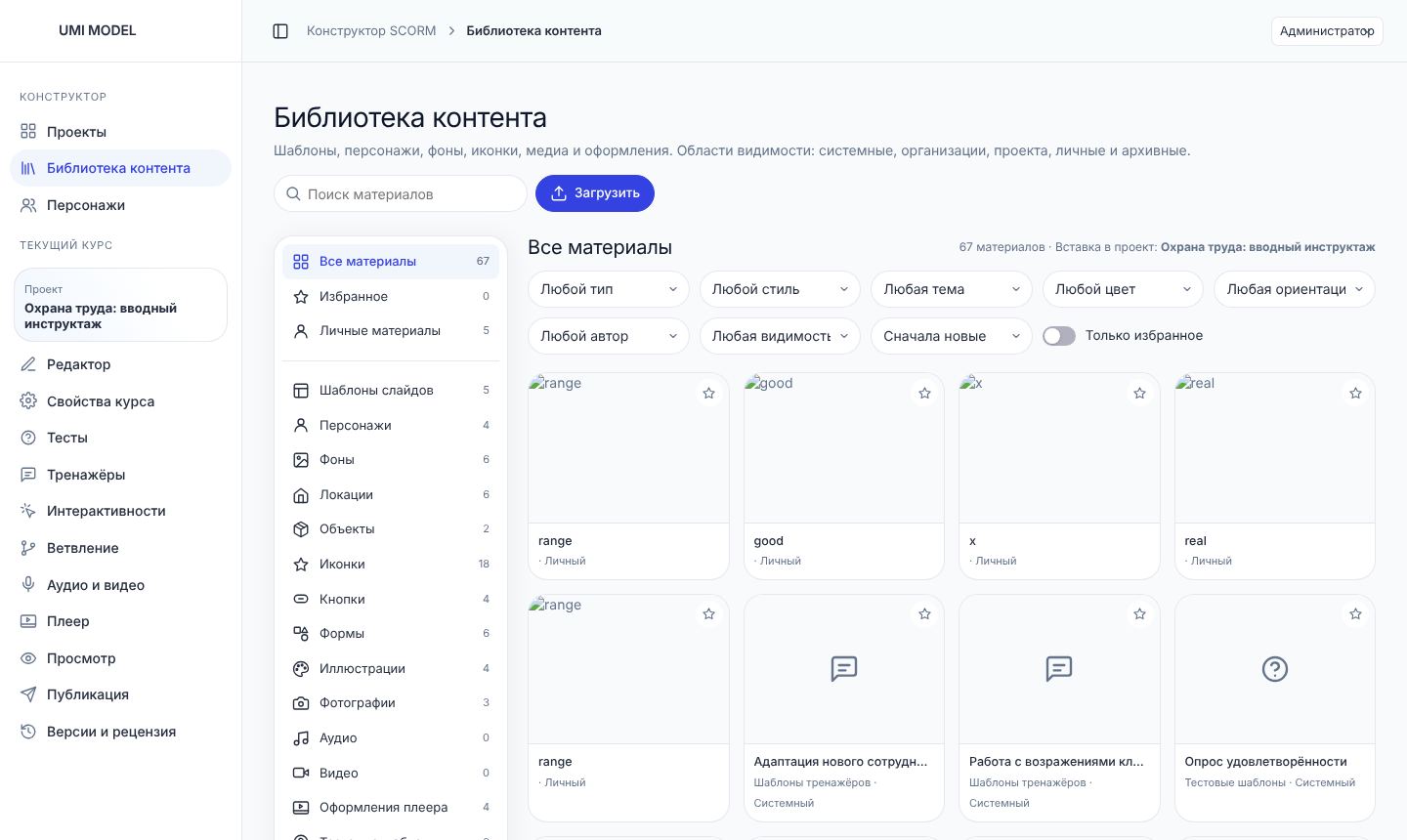Click the Версии и рецензия history icon
Viewport: 1407px width, 840px height.
click(x=28, y=732)
